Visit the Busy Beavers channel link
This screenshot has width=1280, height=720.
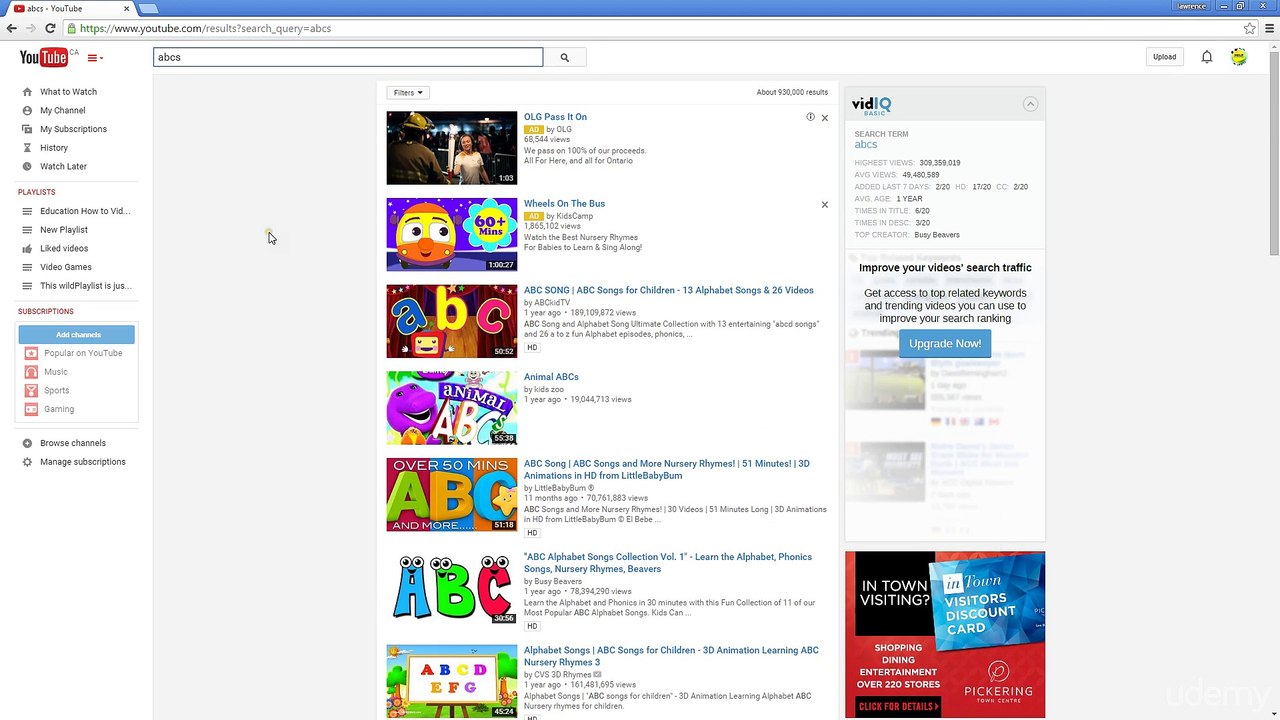tap(558, 581)
